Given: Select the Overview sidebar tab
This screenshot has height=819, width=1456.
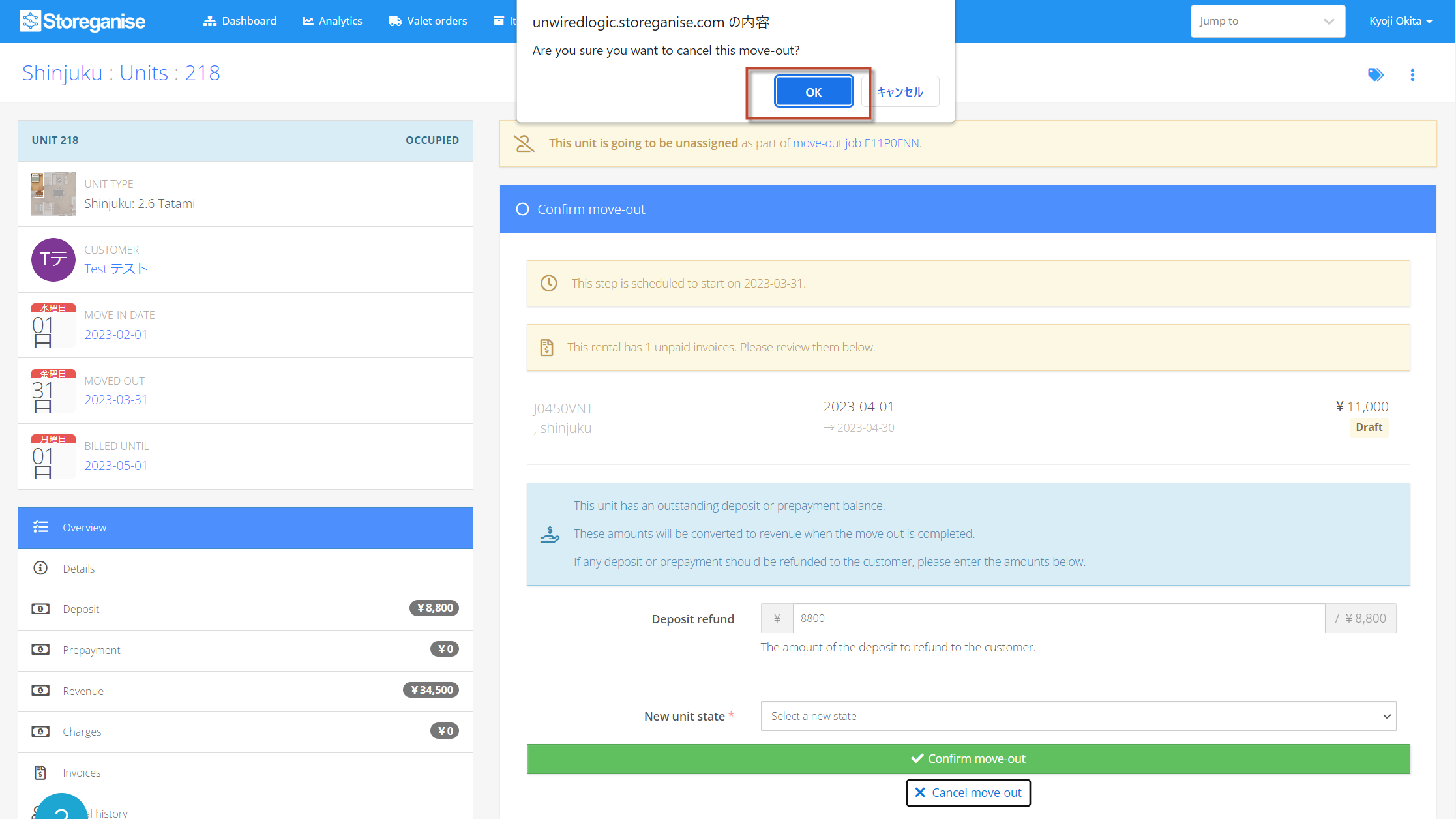Looking at the screenshot, I should click(x=245, y=528).
